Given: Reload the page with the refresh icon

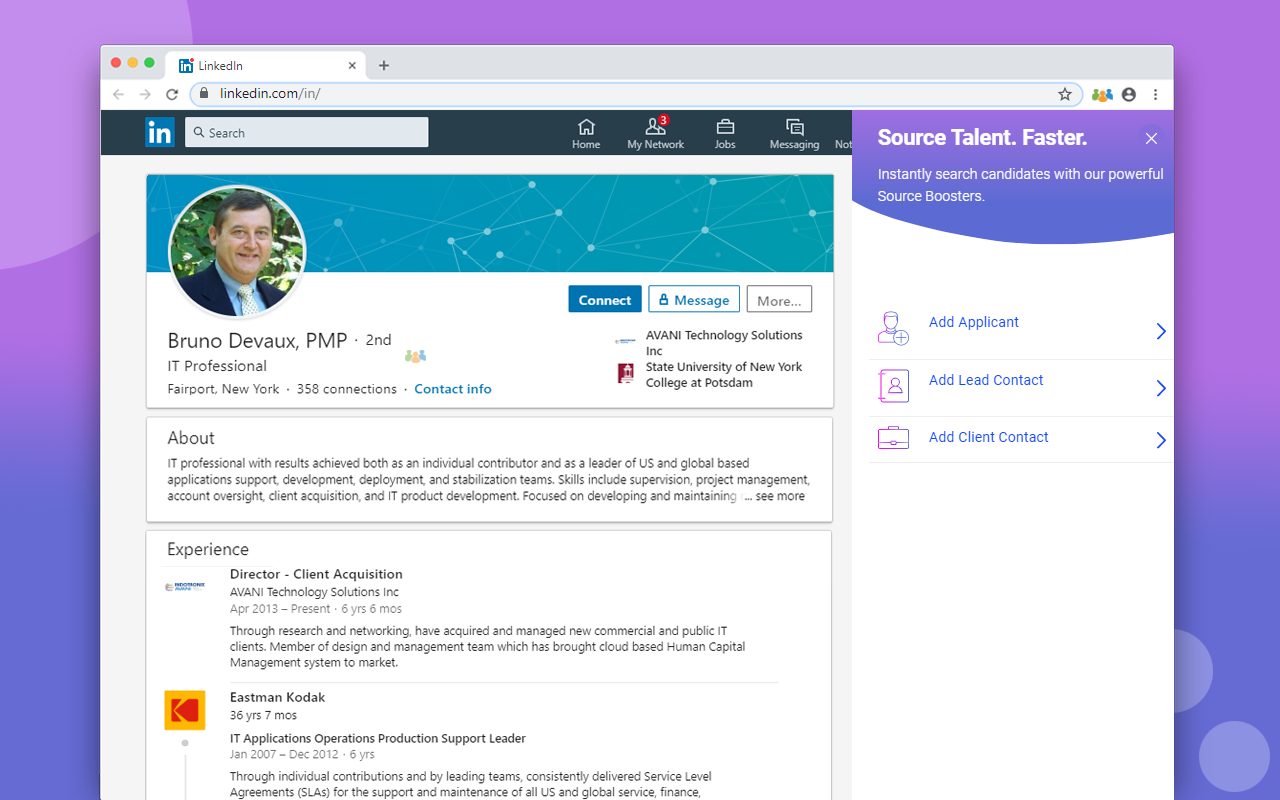Looking at the screenshot, I should pyautogui.click(x=172, y=94).
